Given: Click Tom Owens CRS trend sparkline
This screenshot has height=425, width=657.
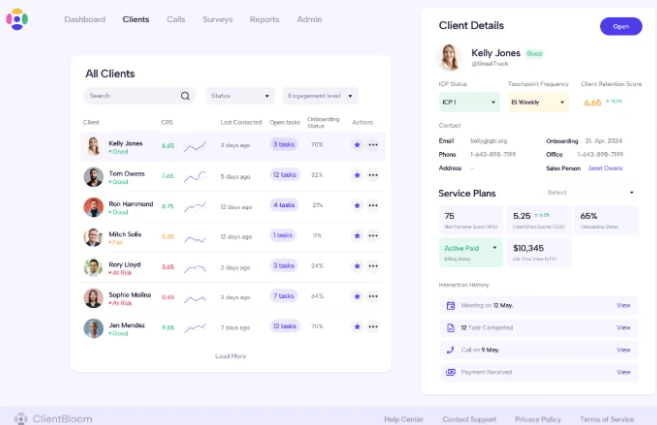Looking at the screenshot, I should coord(195,176).
